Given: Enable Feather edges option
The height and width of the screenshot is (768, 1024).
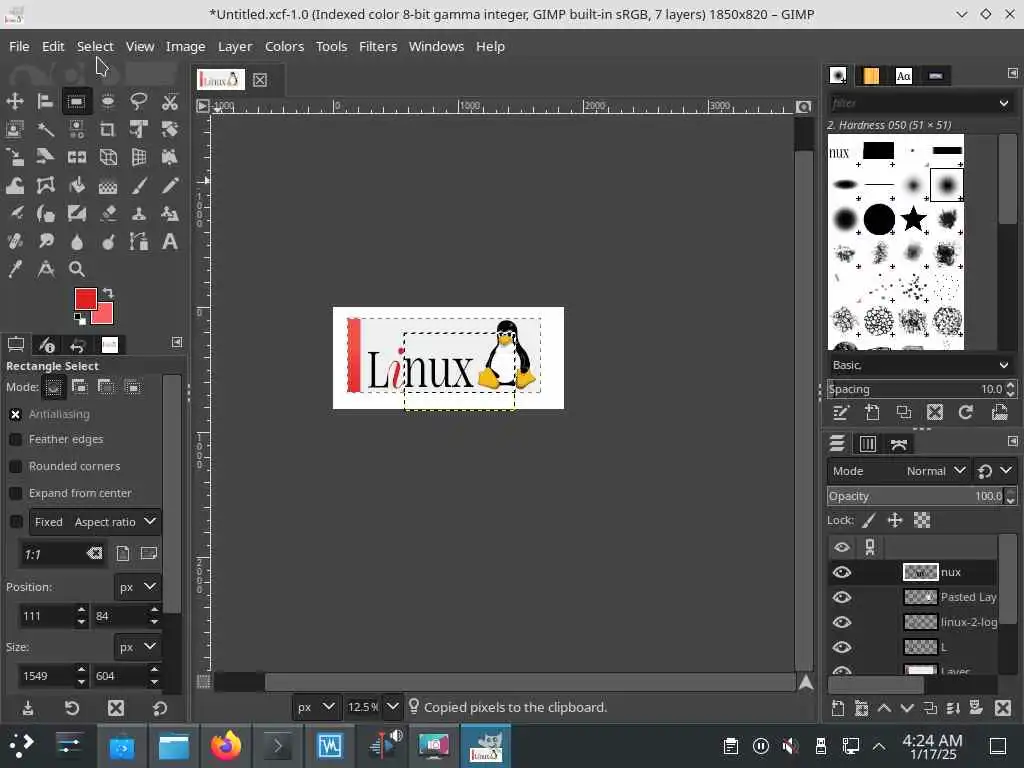Looking at the screenshot, I should point(16,440).
